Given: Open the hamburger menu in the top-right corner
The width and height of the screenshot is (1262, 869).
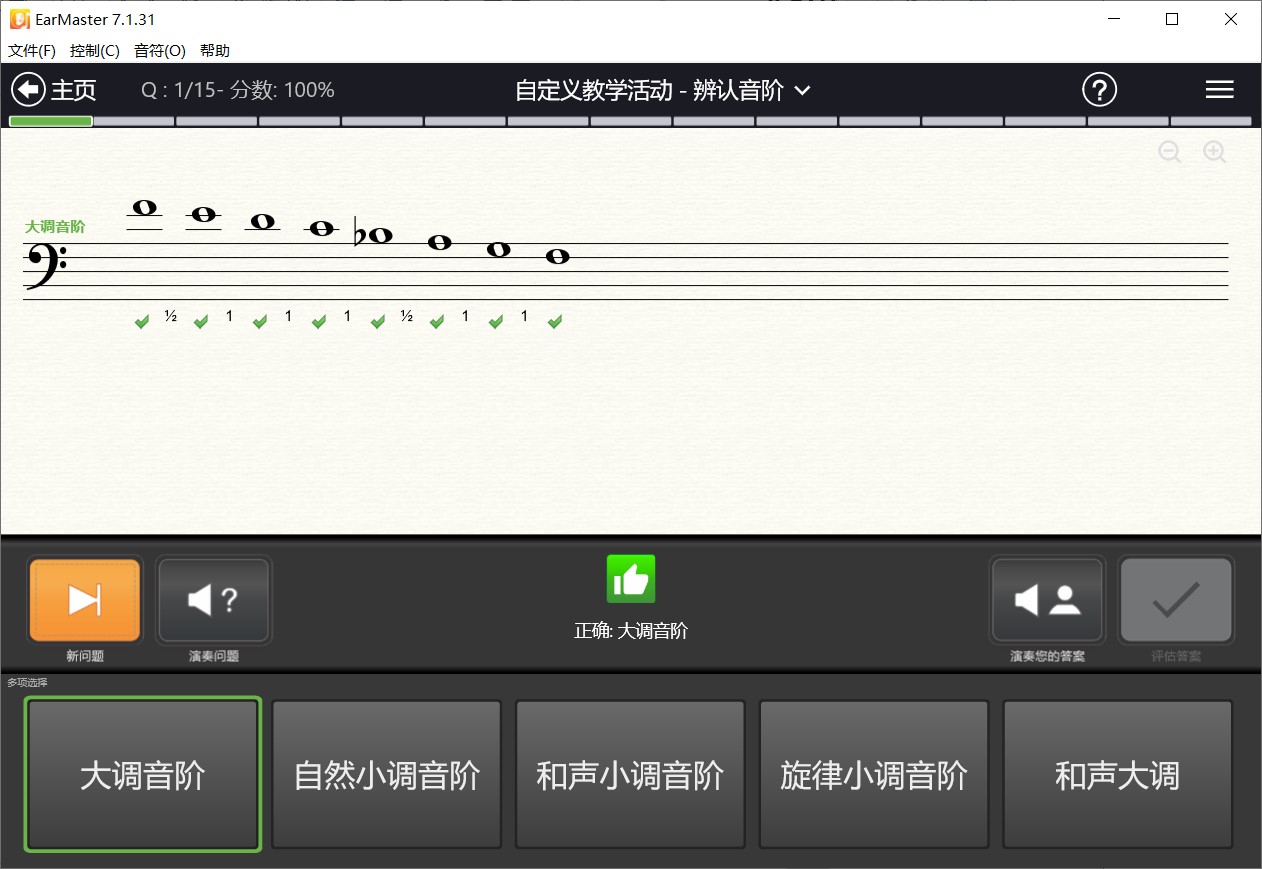Looking at the screenshot, I should [x=1220, y=89].
